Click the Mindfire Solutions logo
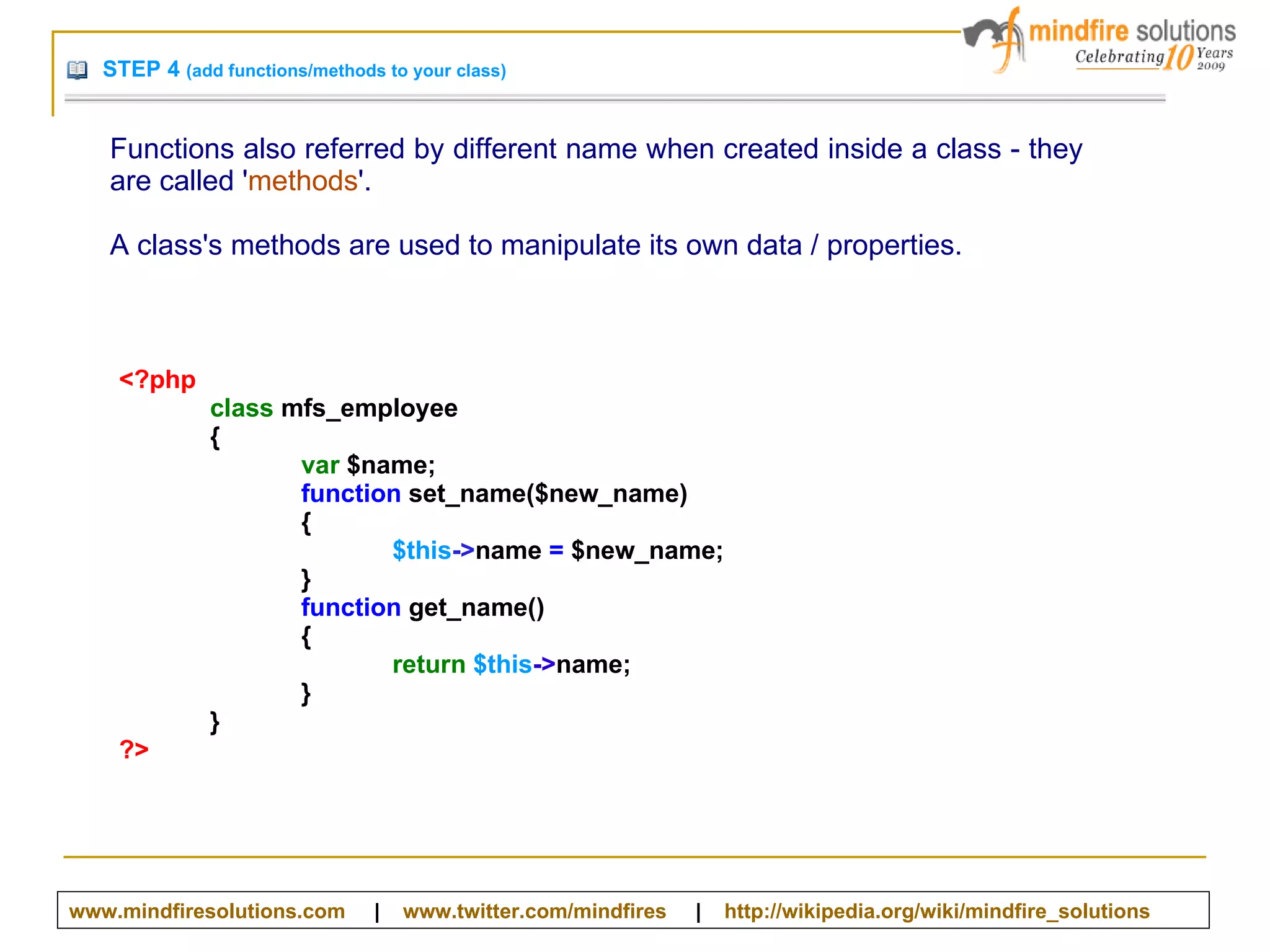The height and width of the screenshot is (952, 1270). click(x=1099, y=40)
